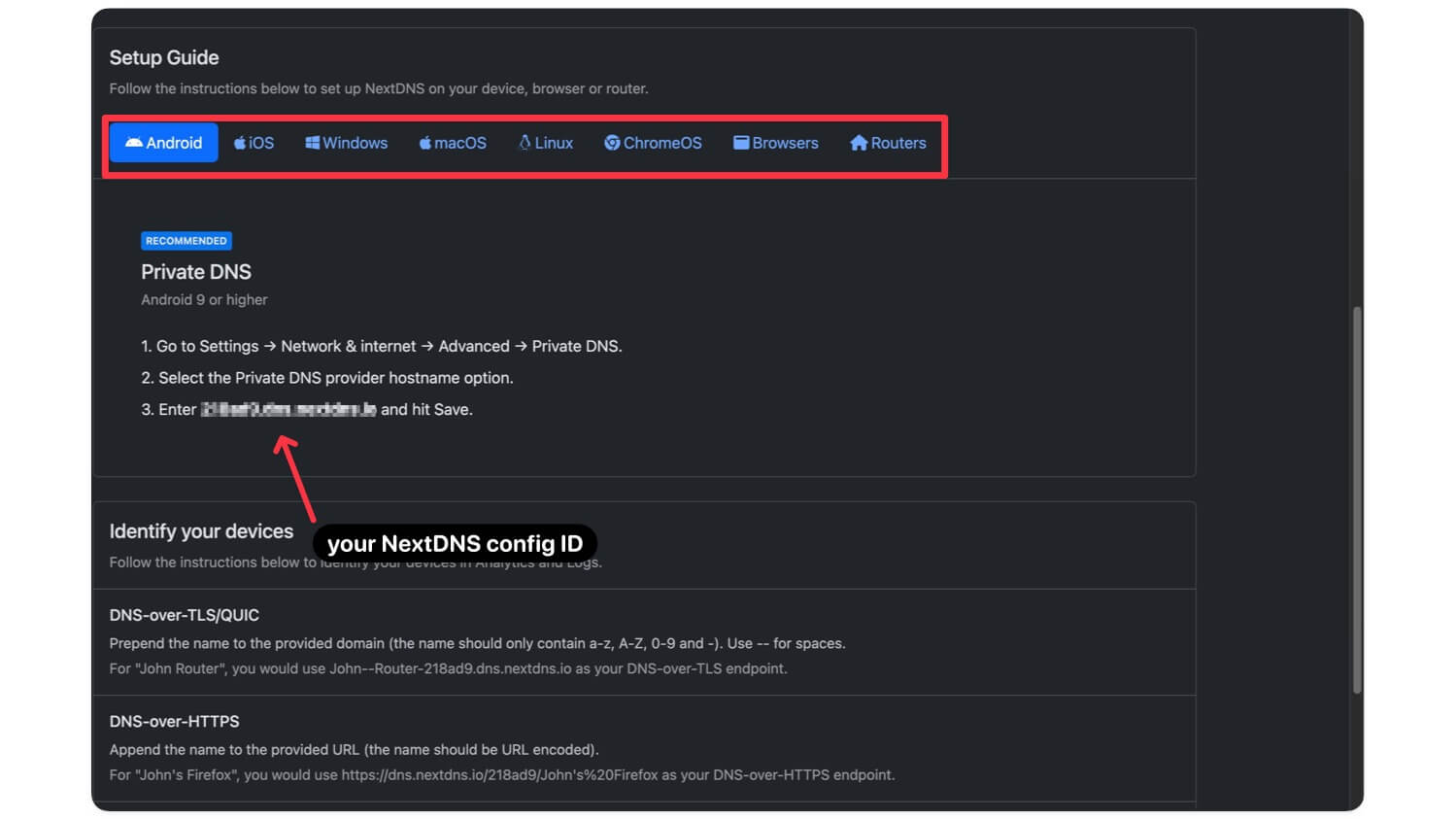Screen dimensions: 1456x819
Task: Click the "John's Firefox" example line
Action: point(502,775)
